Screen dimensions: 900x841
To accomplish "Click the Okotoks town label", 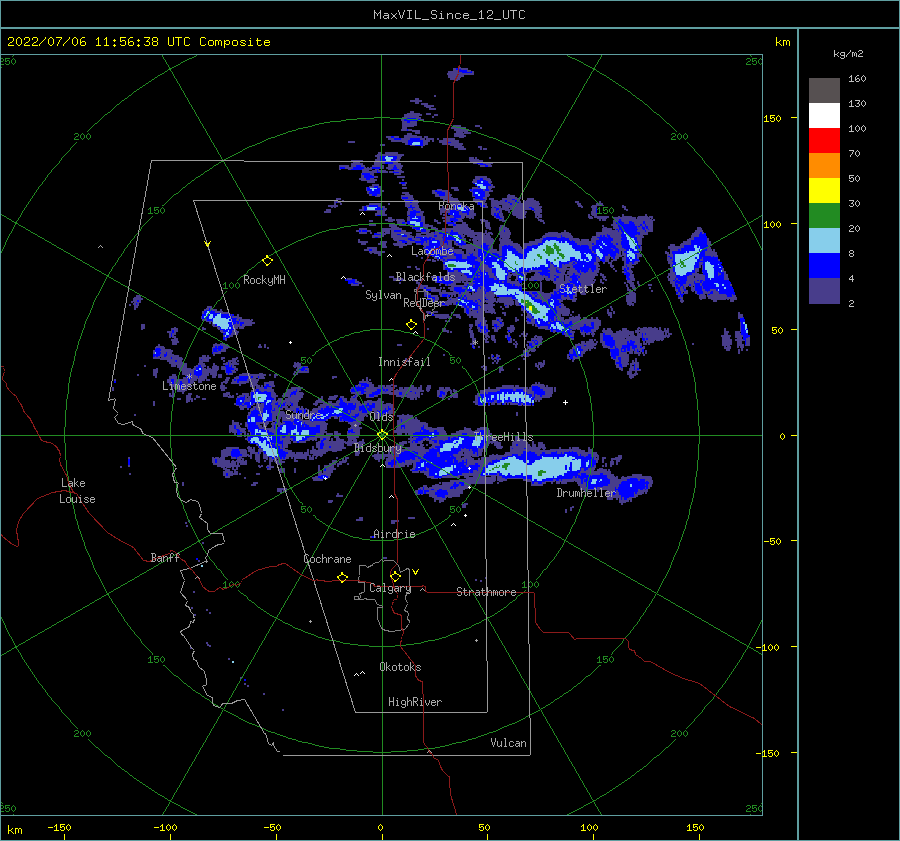I will click(x=400, y=667).
